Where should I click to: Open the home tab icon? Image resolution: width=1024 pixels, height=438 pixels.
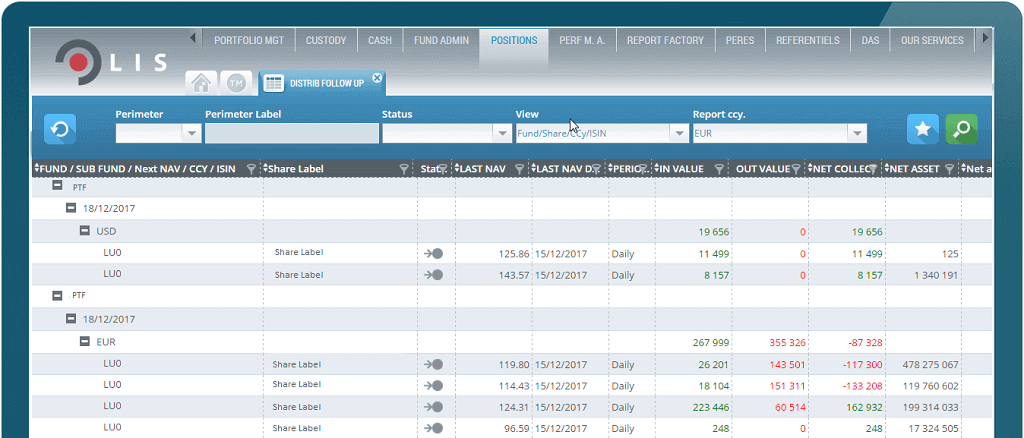coord(202,83)
